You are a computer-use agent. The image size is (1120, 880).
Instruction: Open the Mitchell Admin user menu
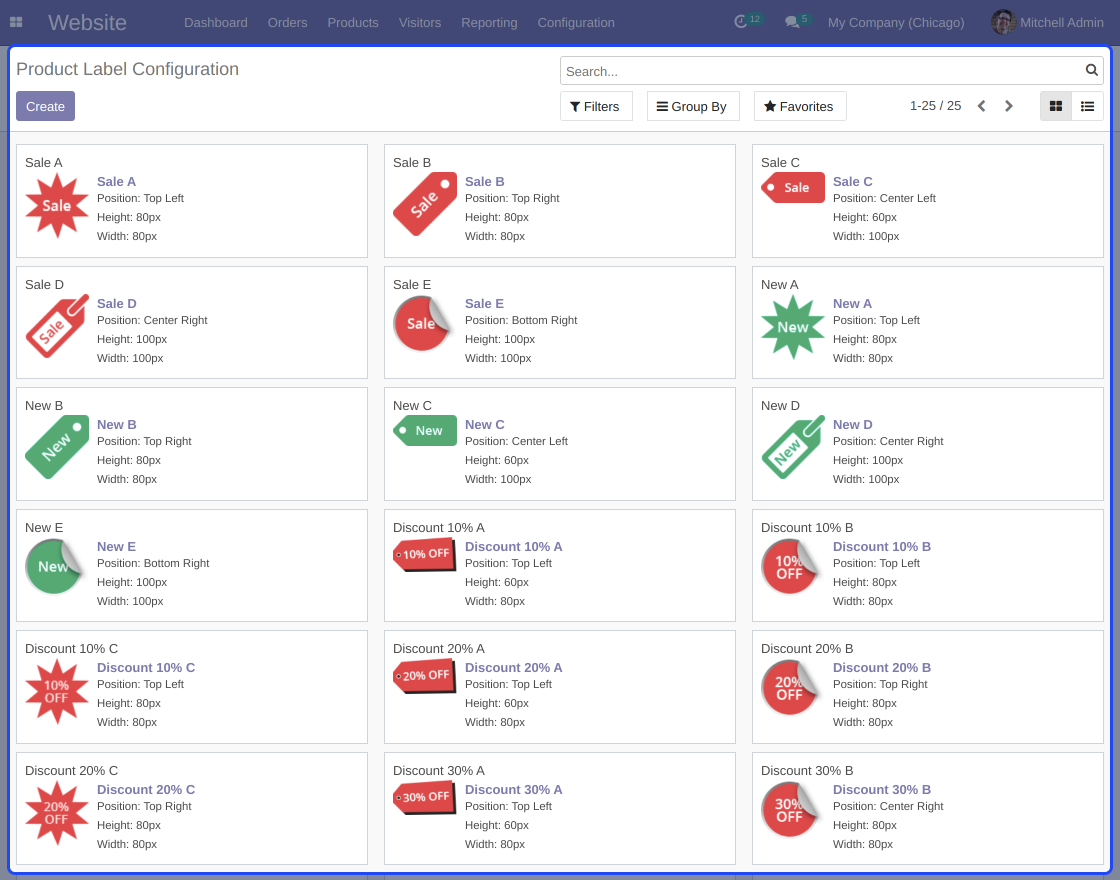(x=1047, y=22)
